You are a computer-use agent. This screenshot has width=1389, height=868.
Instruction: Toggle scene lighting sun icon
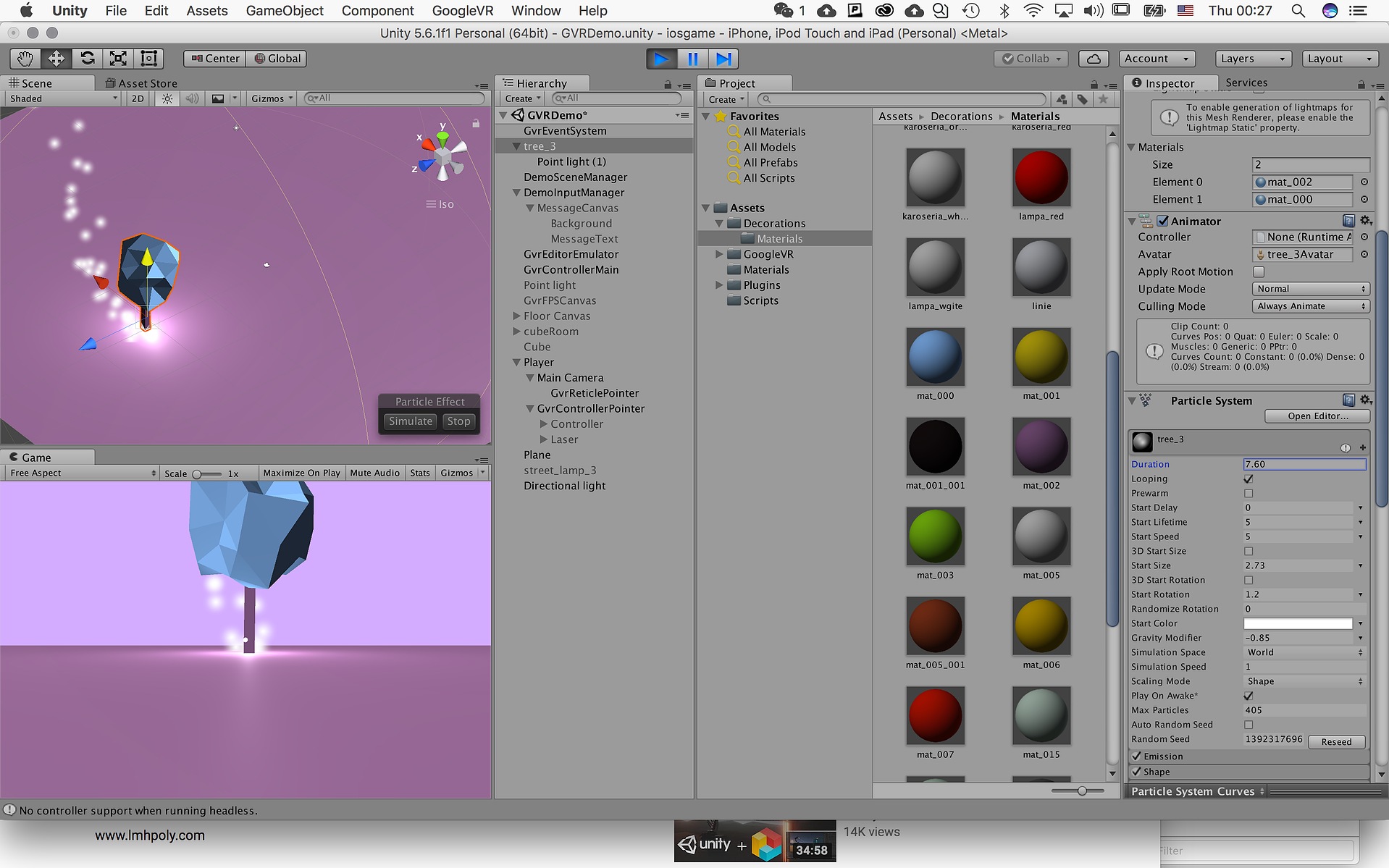(167, 98)
